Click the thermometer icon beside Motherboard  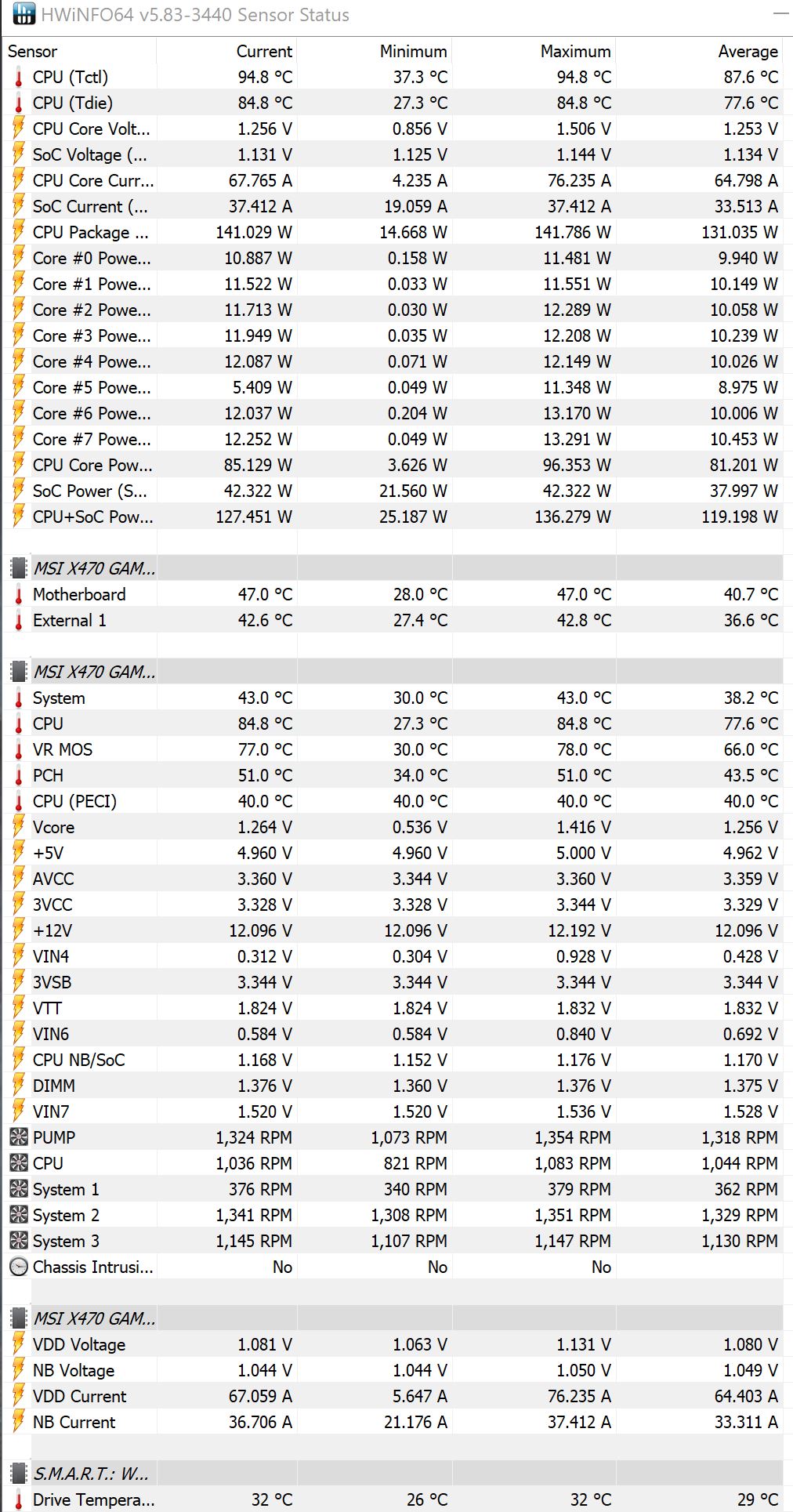click(x=19, y=594)
